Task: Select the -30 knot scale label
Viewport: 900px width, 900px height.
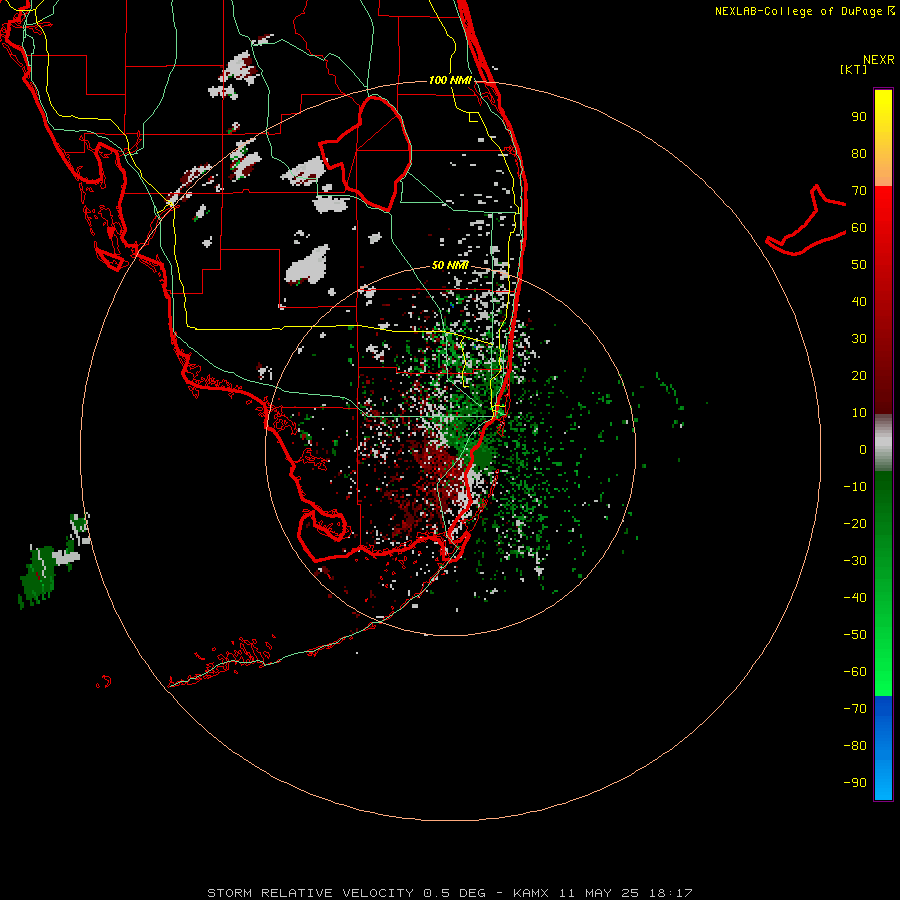Action: 855,561
